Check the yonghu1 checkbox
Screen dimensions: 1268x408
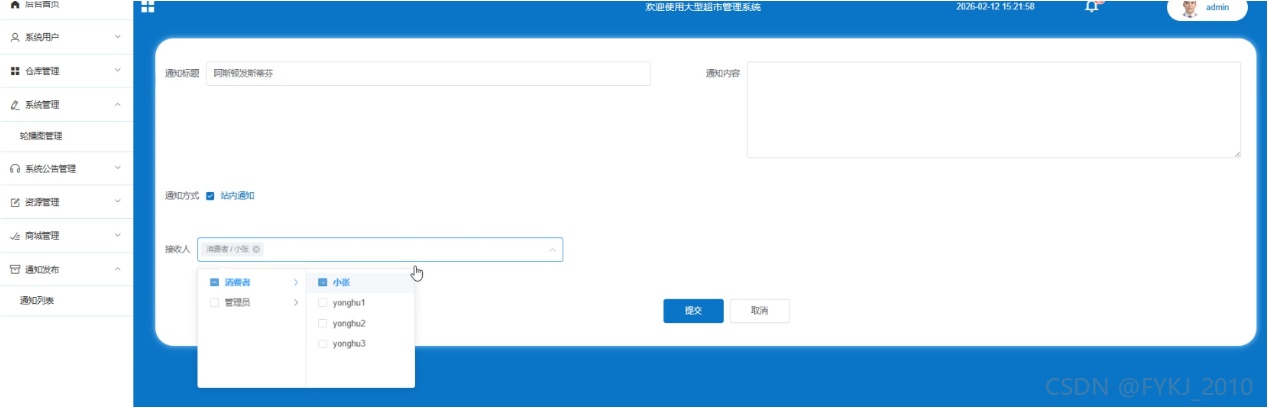pyautogui.click(x=322, y=302)
